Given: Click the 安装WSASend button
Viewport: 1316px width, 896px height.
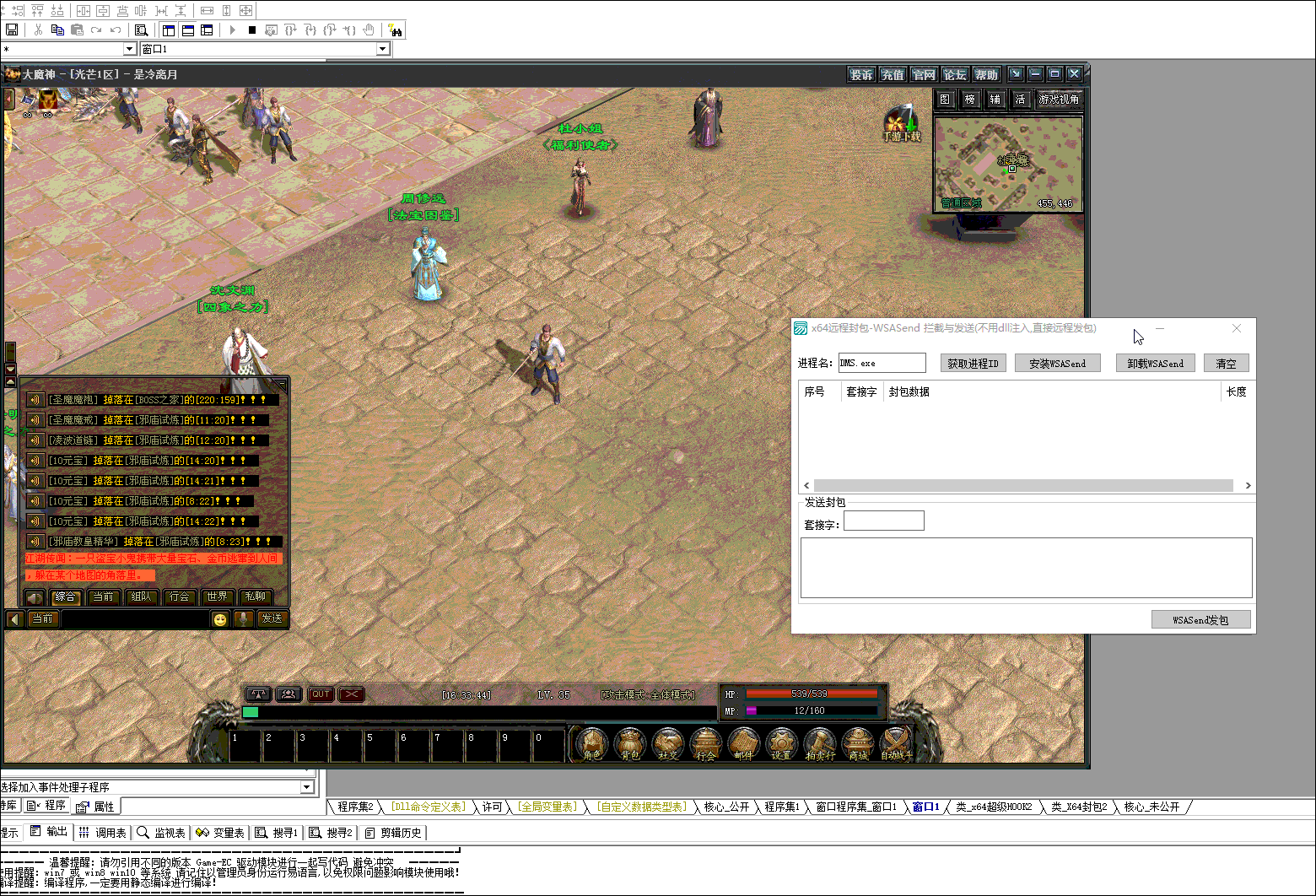Looking at the screenshot, I should coord(1057,364).
